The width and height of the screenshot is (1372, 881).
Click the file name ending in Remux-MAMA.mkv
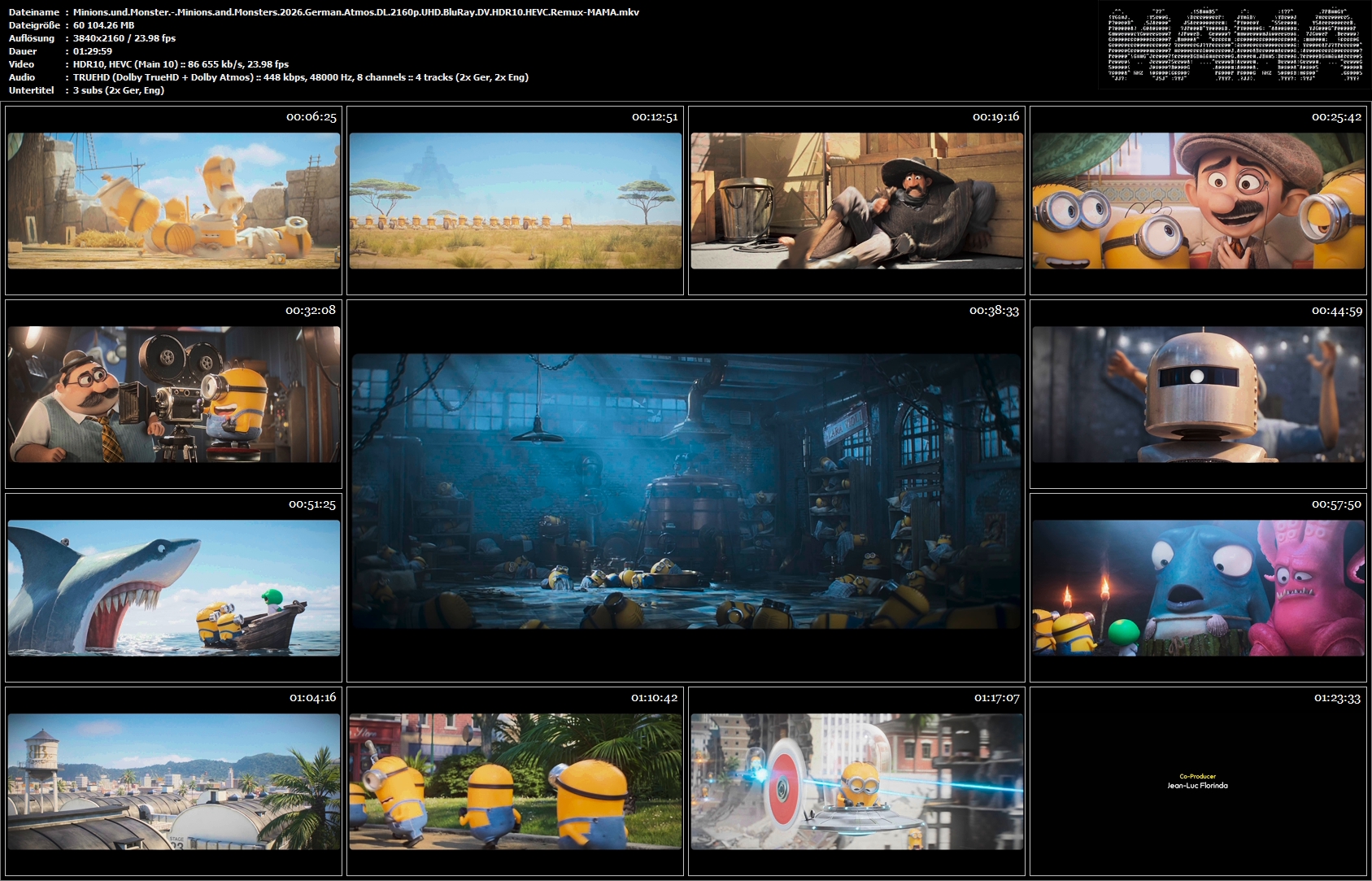coord(356,12)
